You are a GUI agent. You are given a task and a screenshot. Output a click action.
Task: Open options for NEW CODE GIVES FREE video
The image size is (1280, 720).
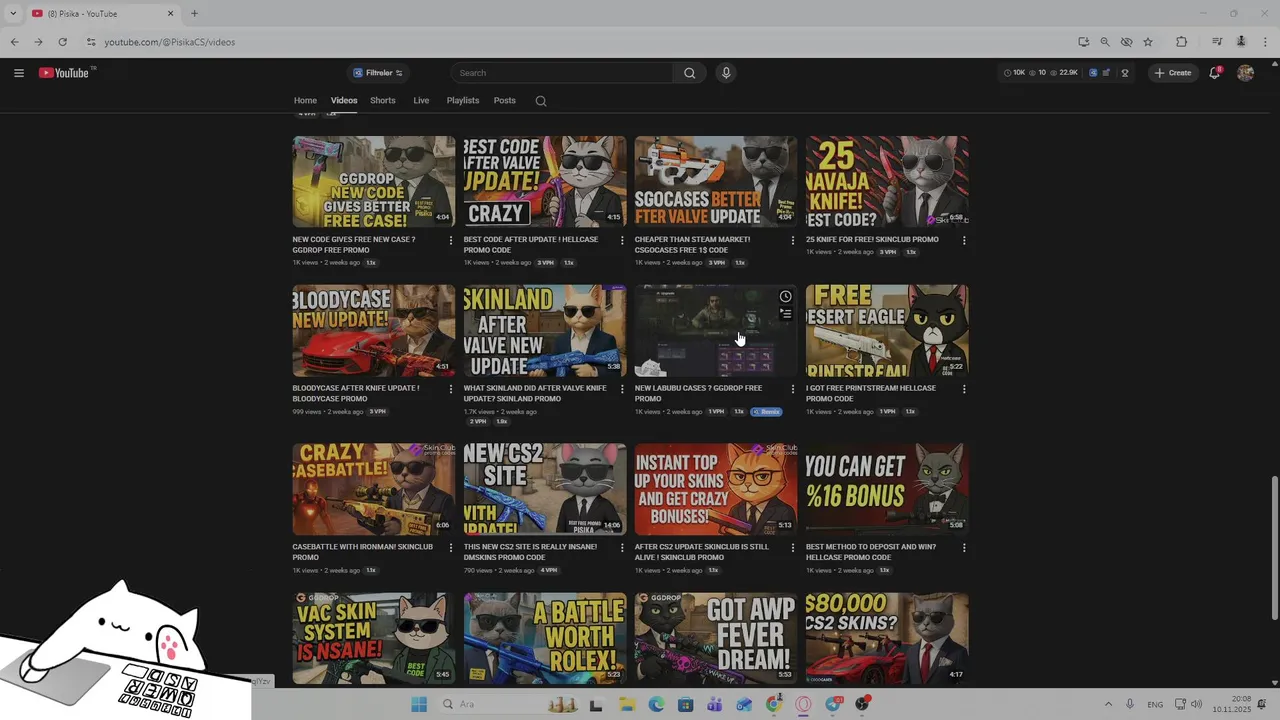pyautogui.click(x=451, y=240)
